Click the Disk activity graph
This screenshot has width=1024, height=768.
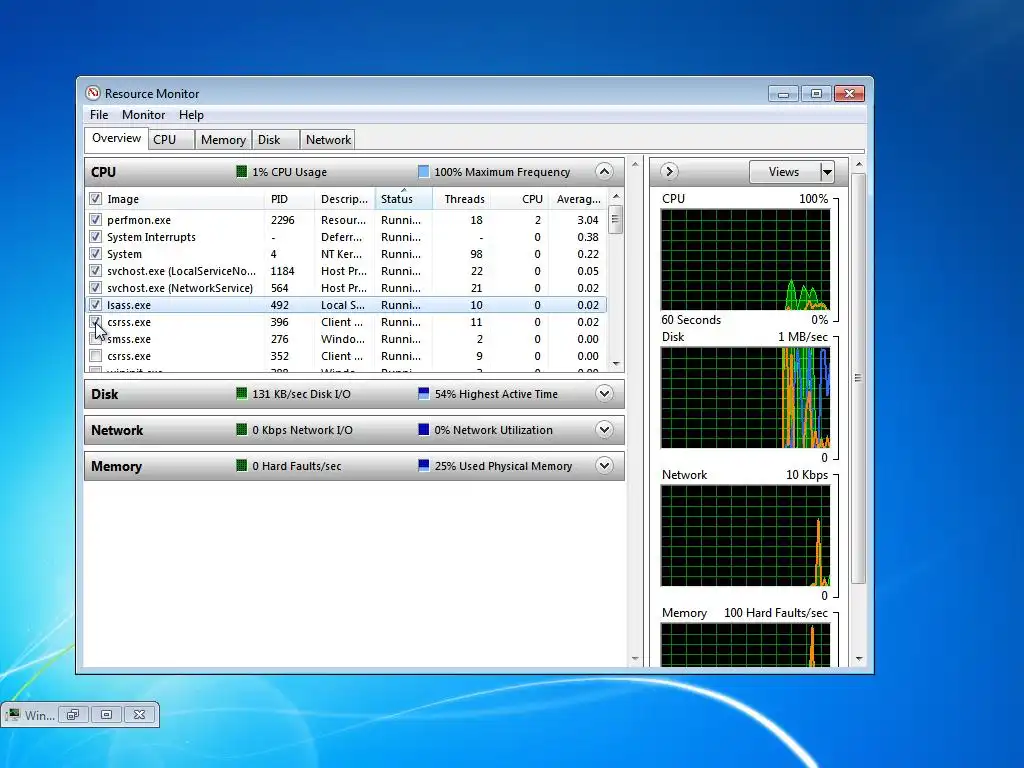[x=745, y=398]
